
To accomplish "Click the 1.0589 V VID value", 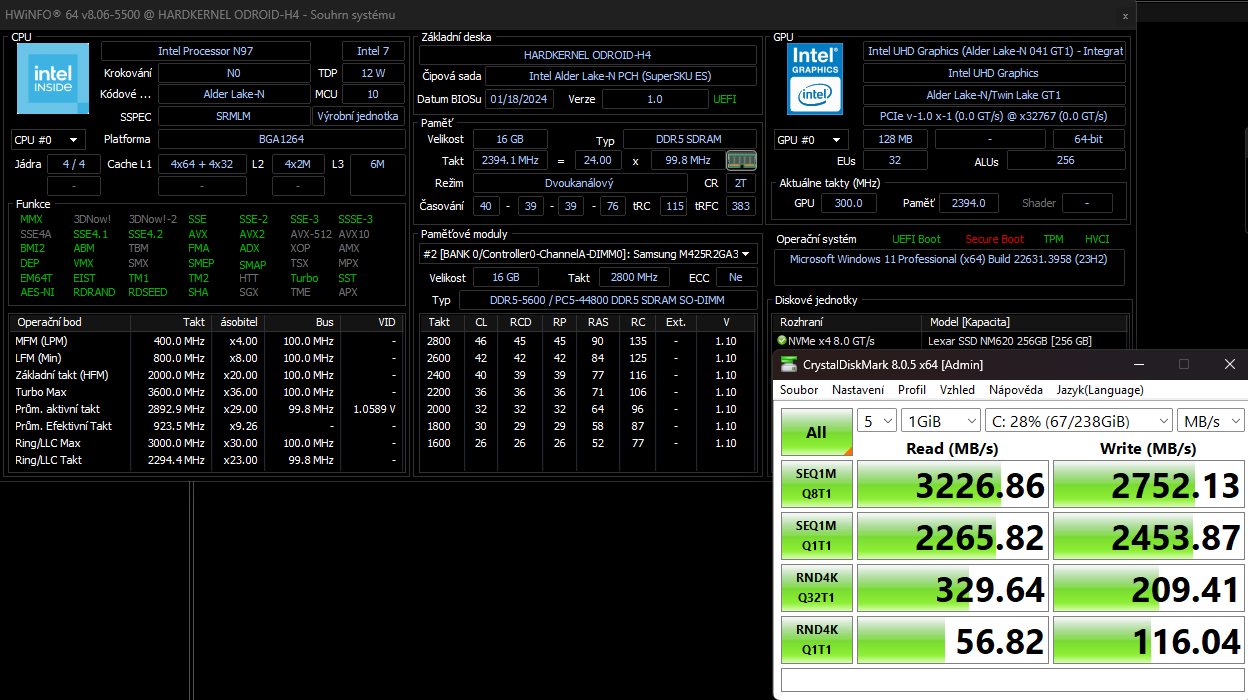I will 374,409.
